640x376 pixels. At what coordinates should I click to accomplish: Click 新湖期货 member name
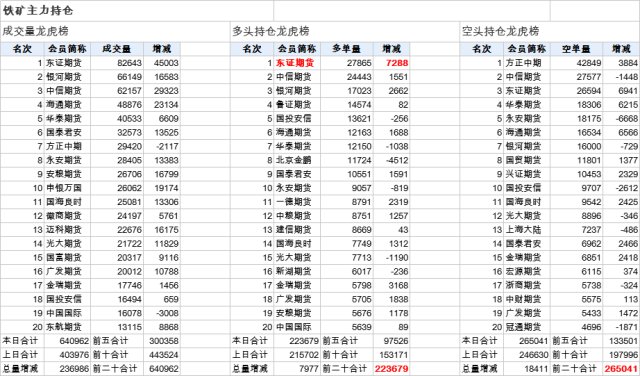coord(293,271)
